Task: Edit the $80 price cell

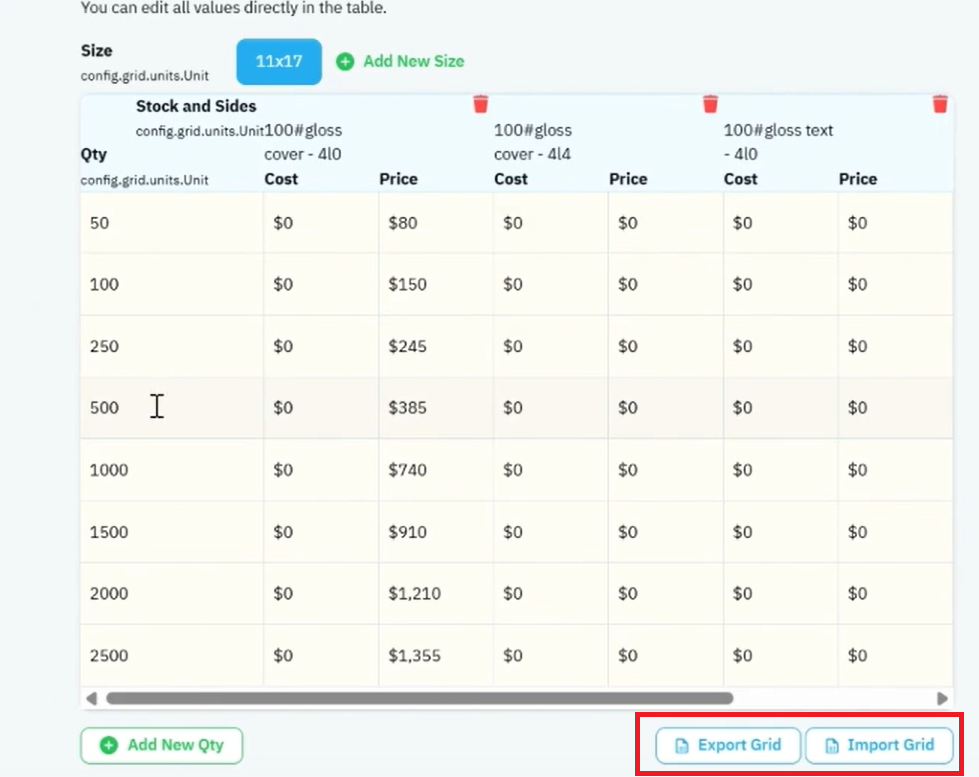Action: (x=435, y=223)
